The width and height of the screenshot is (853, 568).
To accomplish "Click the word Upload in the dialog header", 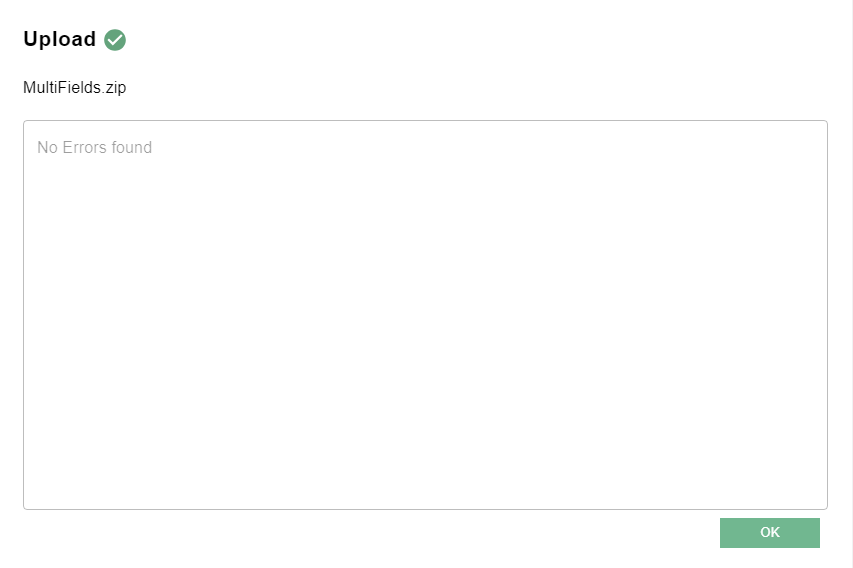I will [x=60, y=39].
